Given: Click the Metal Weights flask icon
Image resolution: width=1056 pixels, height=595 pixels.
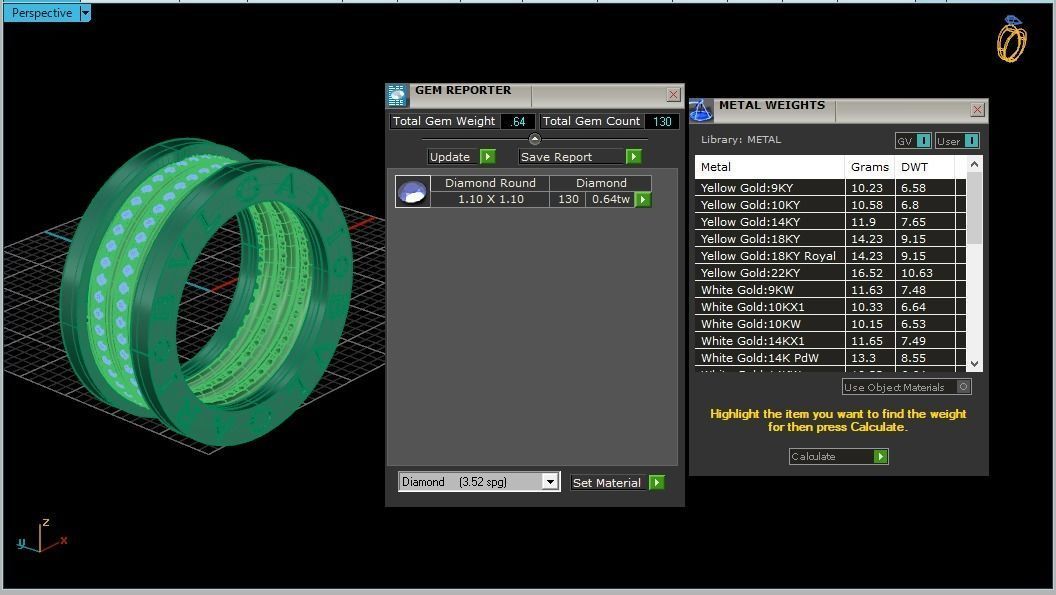Looking at the screenshot, I should click(x=701, y=110).
